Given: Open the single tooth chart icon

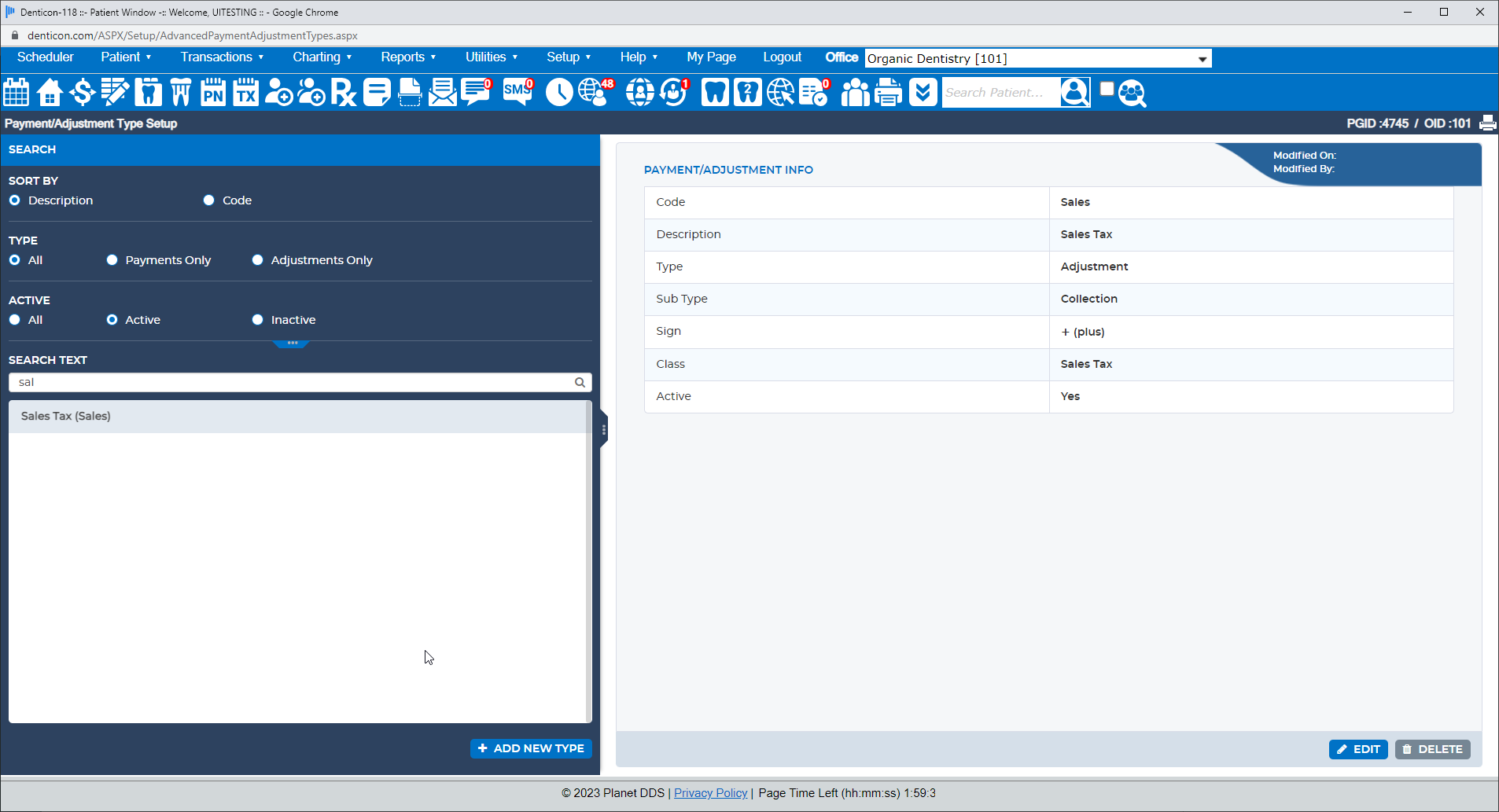Looking at the screenshot, I should (148, 92).
